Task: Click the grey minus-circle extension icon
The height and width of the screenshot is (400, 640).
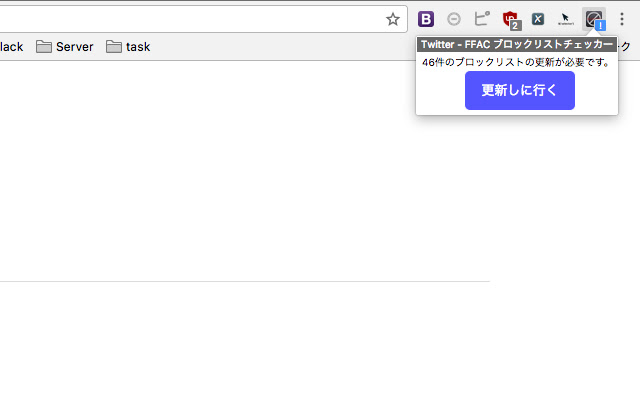Action: tap(454, 19)
